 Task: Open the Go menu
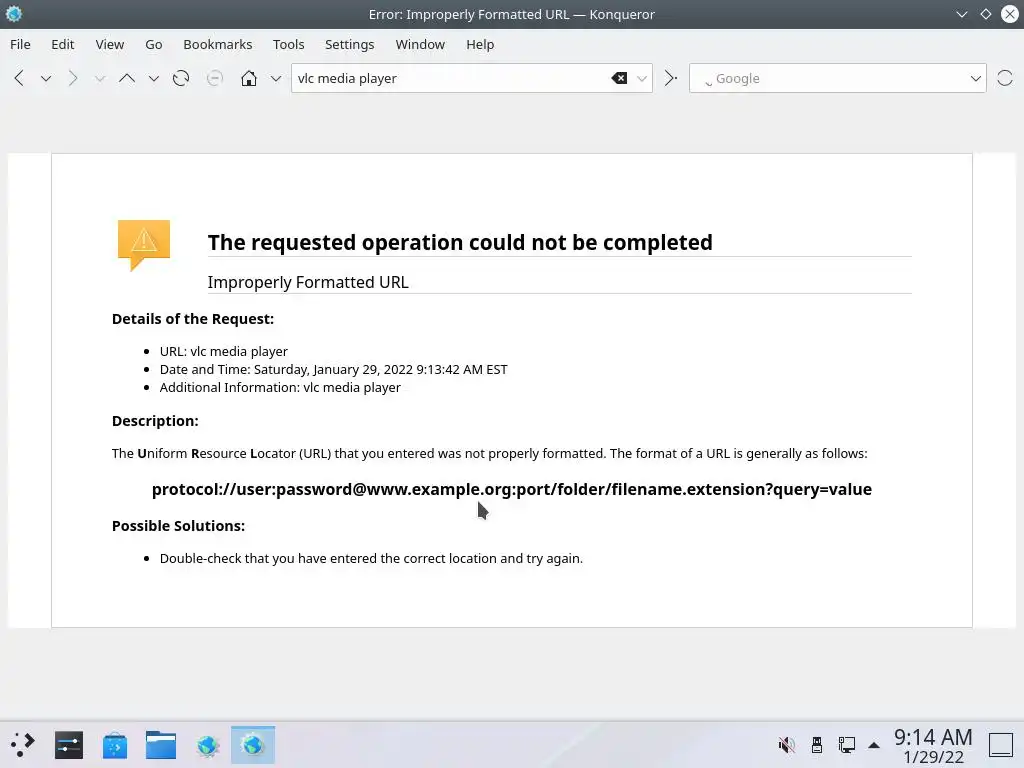point(153,44)
